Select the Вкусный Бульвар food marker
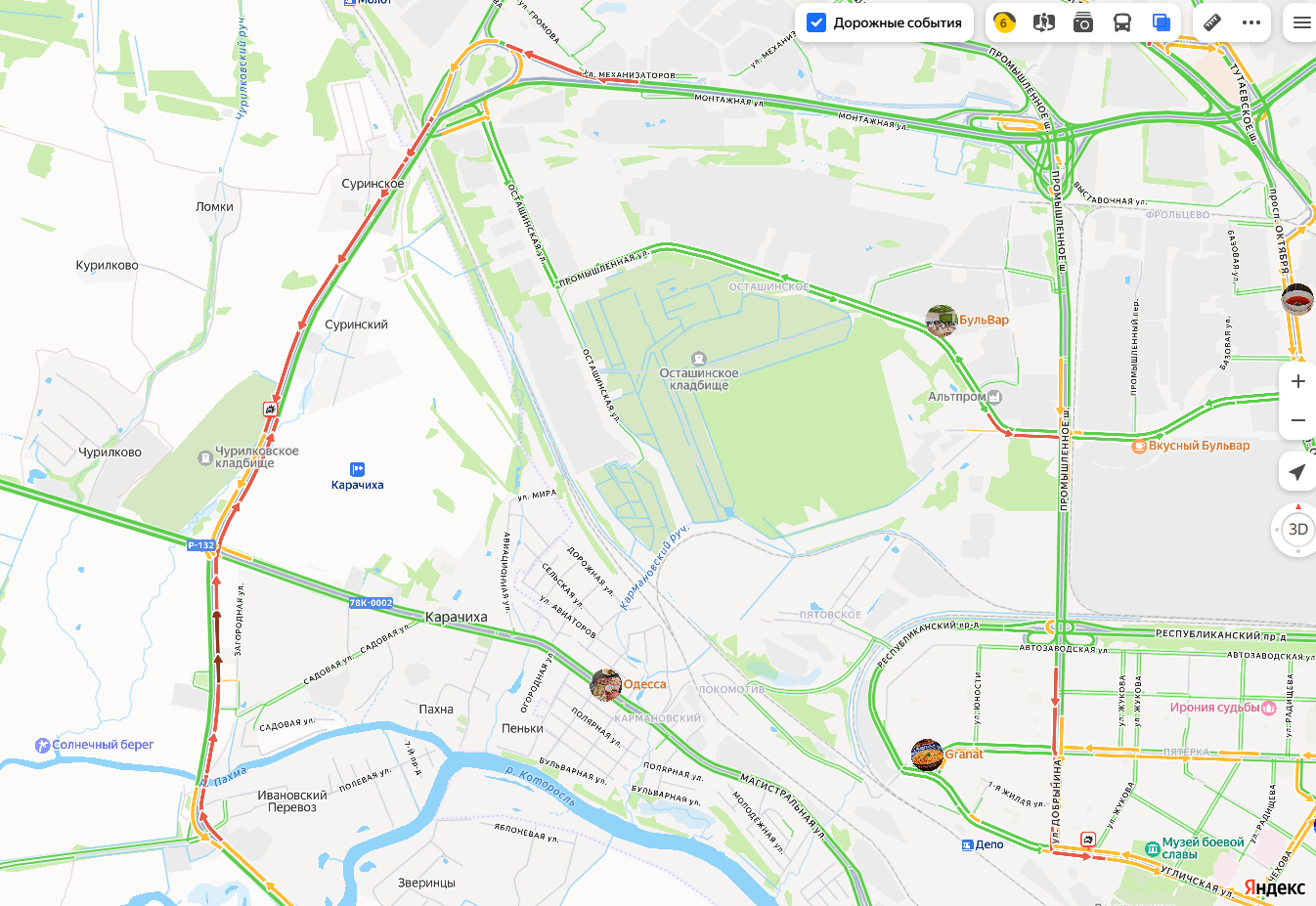This screenshot has height=906, width=1316. tap(1139, 446)
